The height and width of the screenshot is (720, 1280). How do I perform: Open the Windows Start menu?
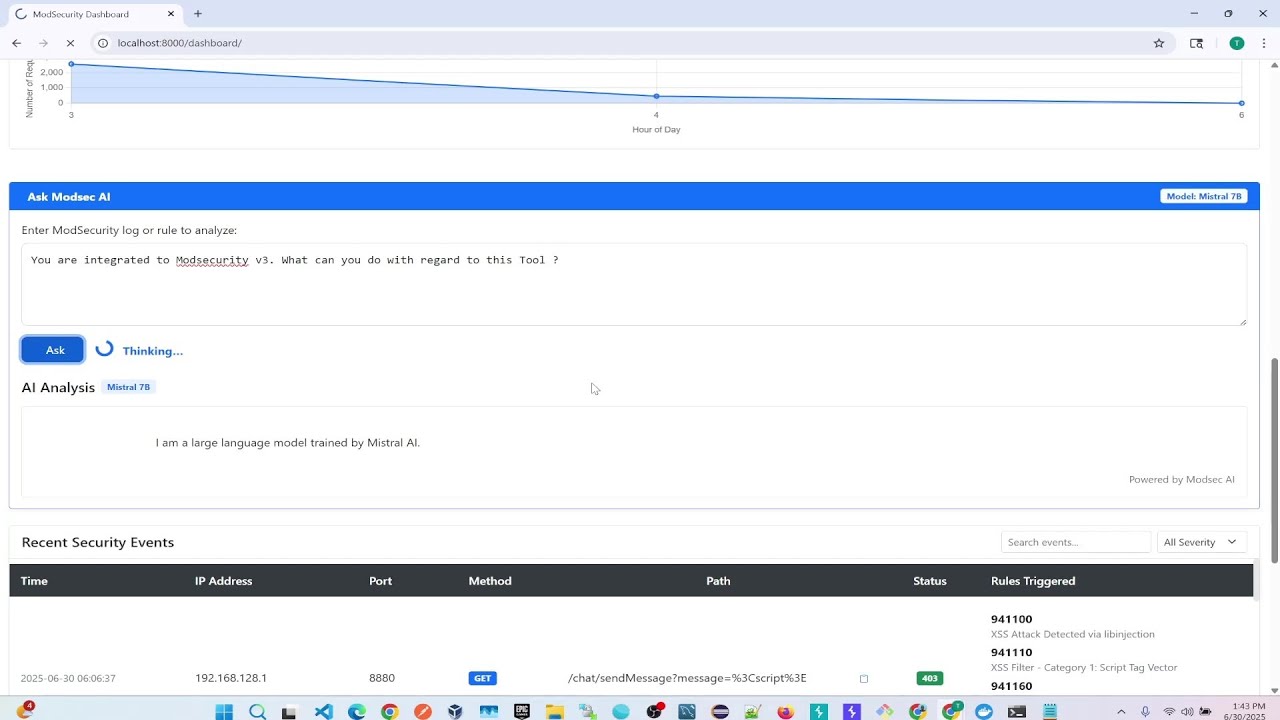(x=223, y=712)
